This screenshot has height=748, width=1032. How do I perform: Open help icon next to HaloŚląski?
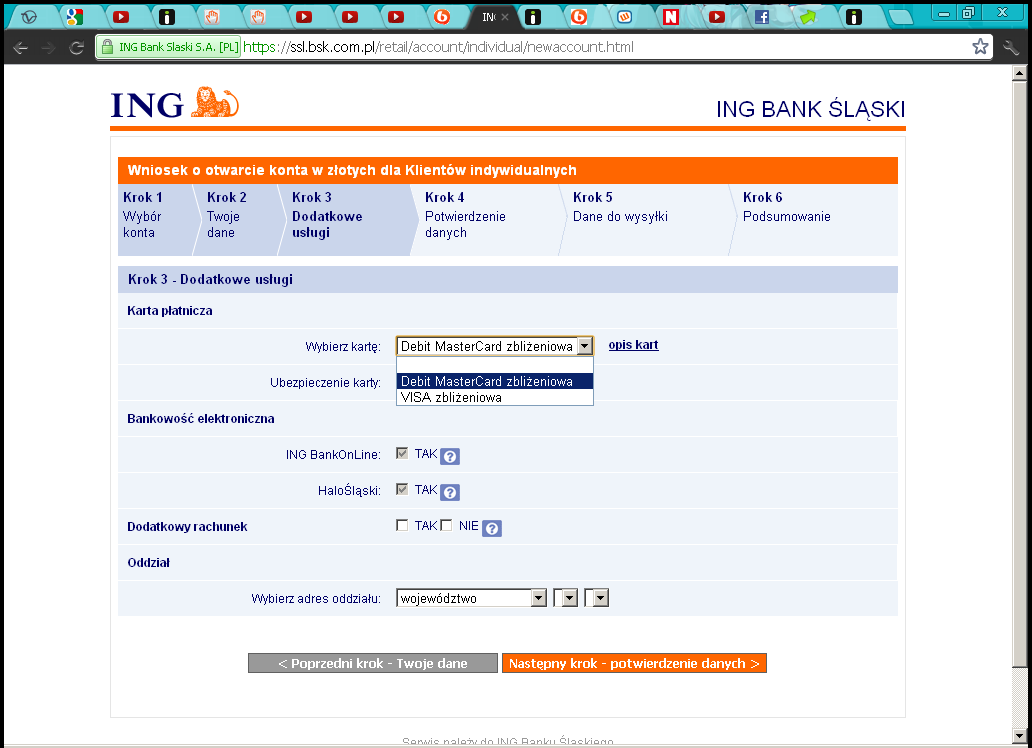(x=450, y=492)
